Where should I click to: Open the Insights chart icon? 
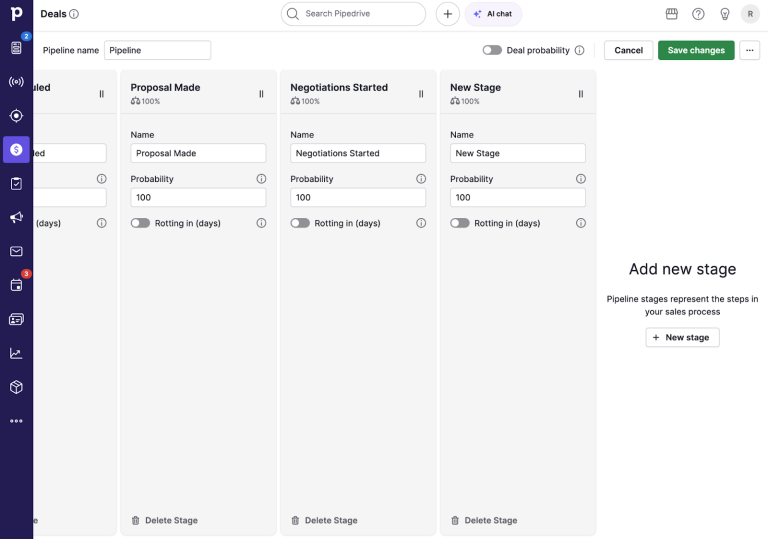[16, 353]
